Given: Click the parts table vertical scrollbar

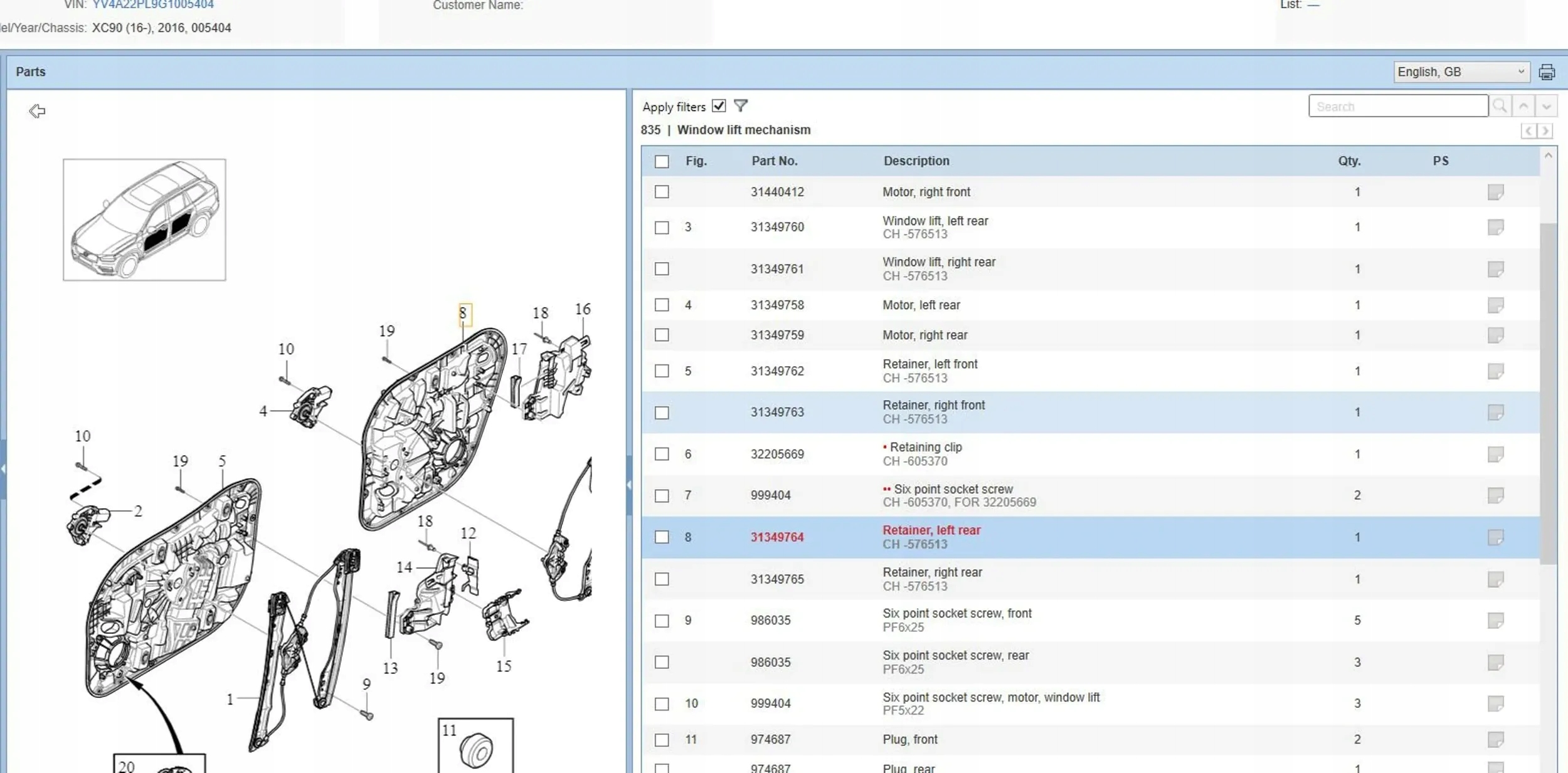Looking at the screenshot, I should click(1548, 393).
